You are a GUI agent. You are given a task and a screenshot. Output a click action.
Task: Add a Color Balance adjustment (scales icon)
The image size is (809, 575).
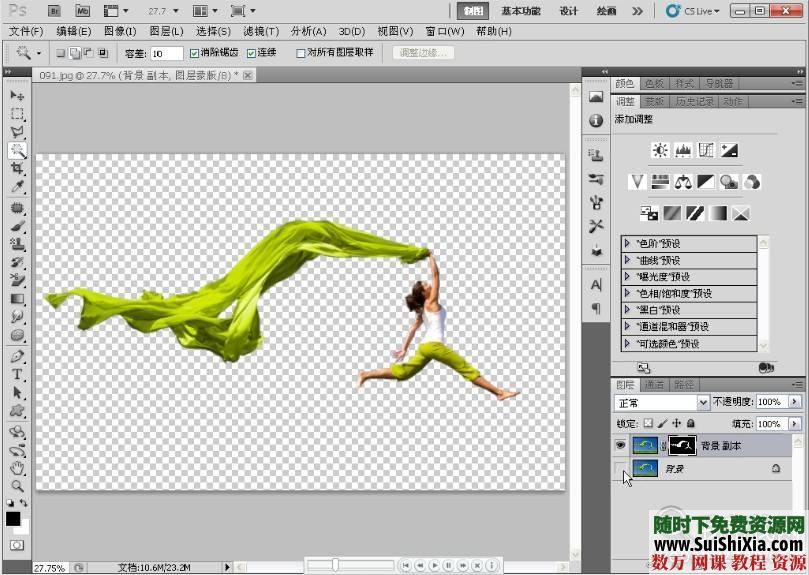684,182
